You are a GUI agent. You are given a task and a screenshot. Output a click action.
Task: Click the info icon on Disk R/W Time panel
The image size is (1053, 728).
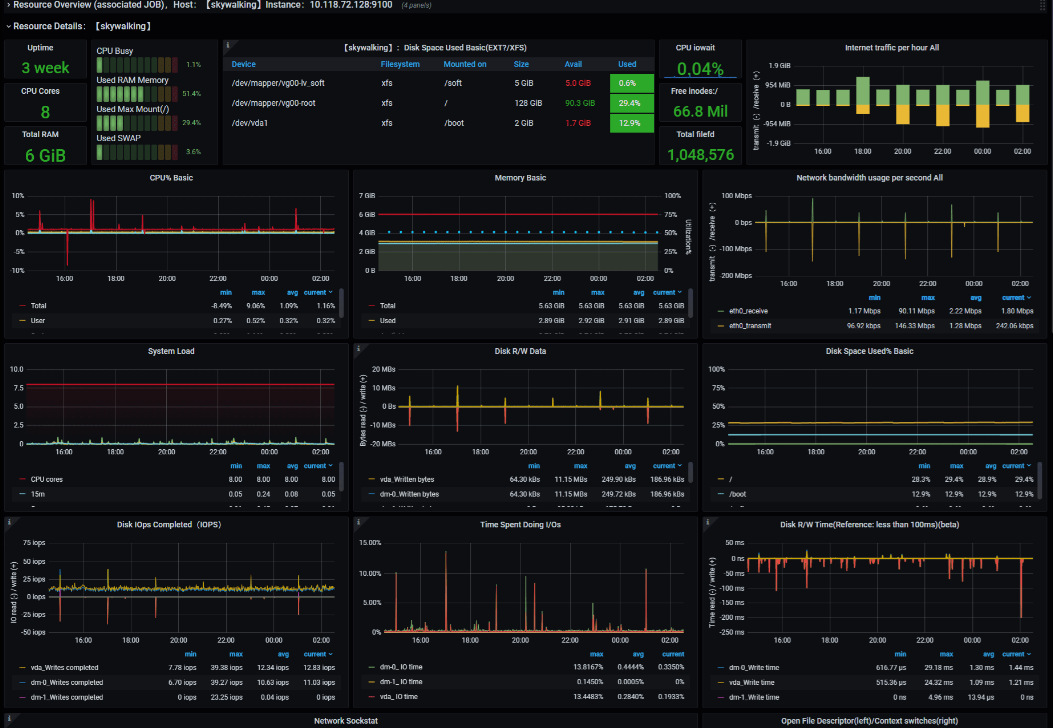(x=708, y=522)
